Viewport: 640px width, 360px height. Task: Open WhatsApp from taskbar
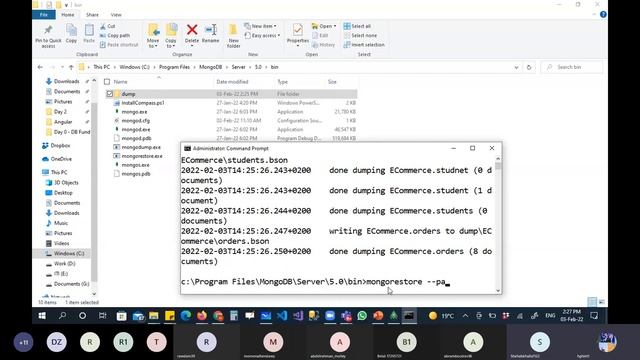coord(362,316)
